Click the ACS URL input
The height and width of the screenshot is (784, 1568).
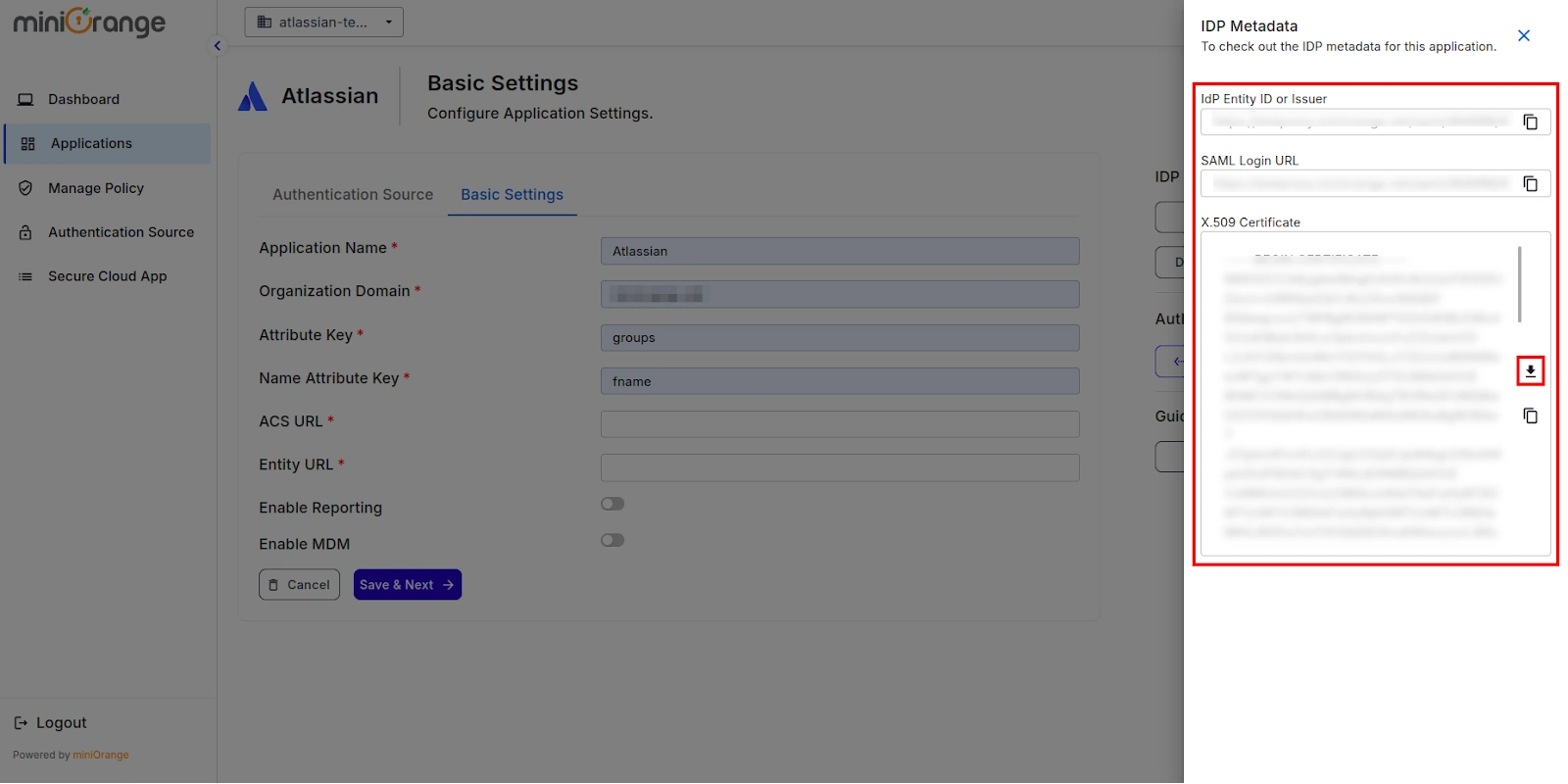tap(840, 424)
